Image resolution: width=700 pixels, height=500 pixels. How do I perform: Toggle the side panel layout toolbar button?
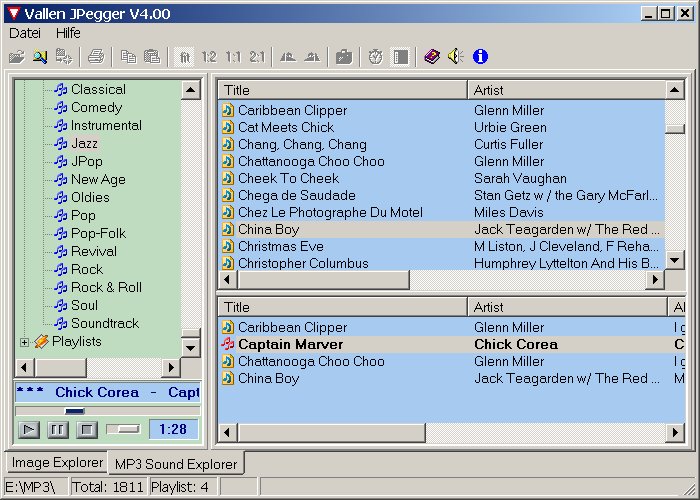400,57
